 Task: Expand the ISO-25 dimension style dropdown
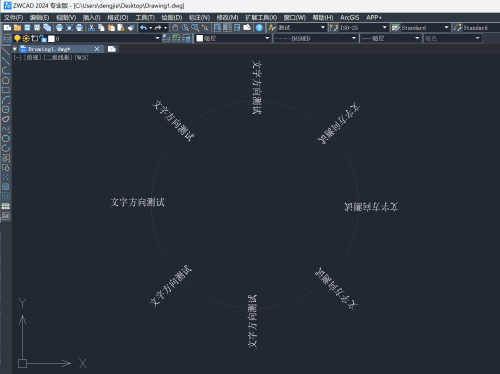click(x=359, y=28)
